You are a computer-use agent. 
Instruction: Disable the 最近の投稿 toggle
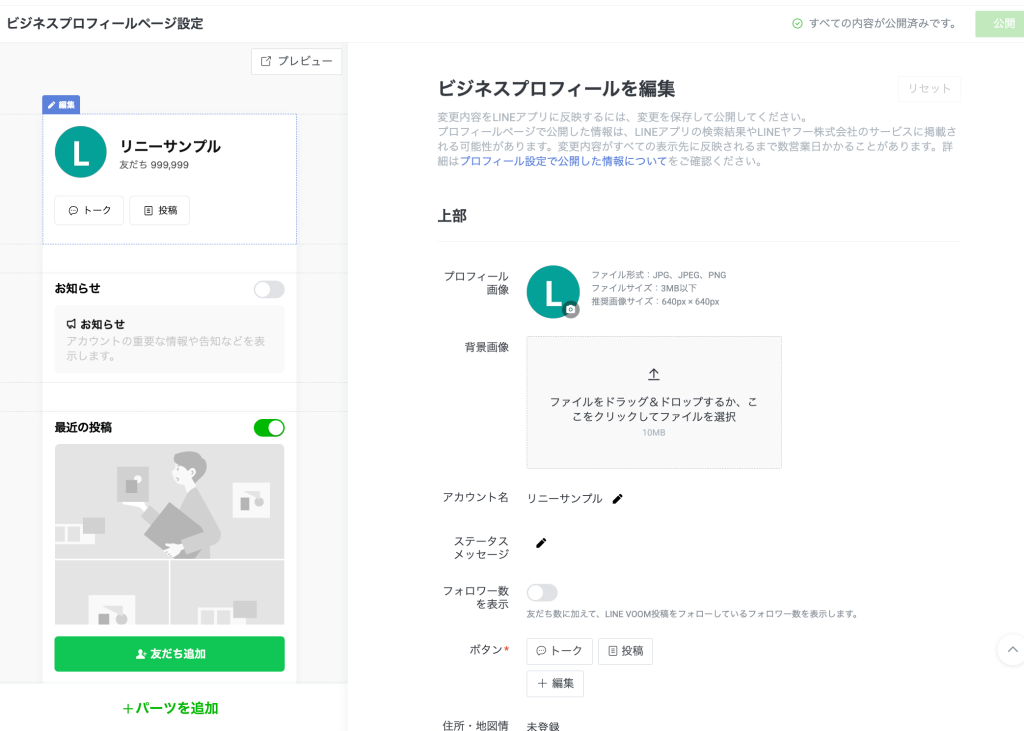point(268,427)
